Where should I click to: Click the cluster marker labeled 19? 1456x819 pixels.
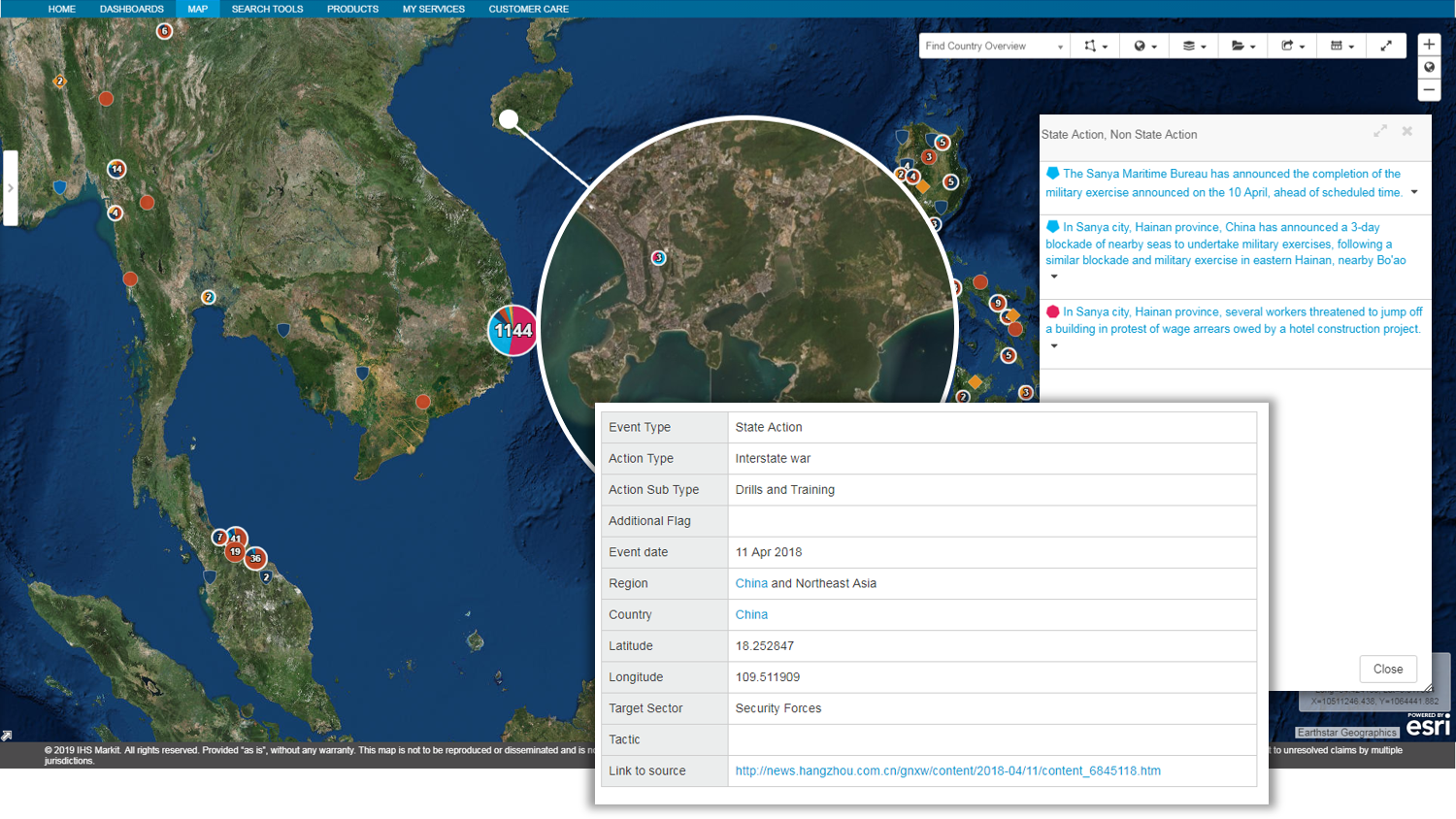pyautogui.click(x=234, y=551)
